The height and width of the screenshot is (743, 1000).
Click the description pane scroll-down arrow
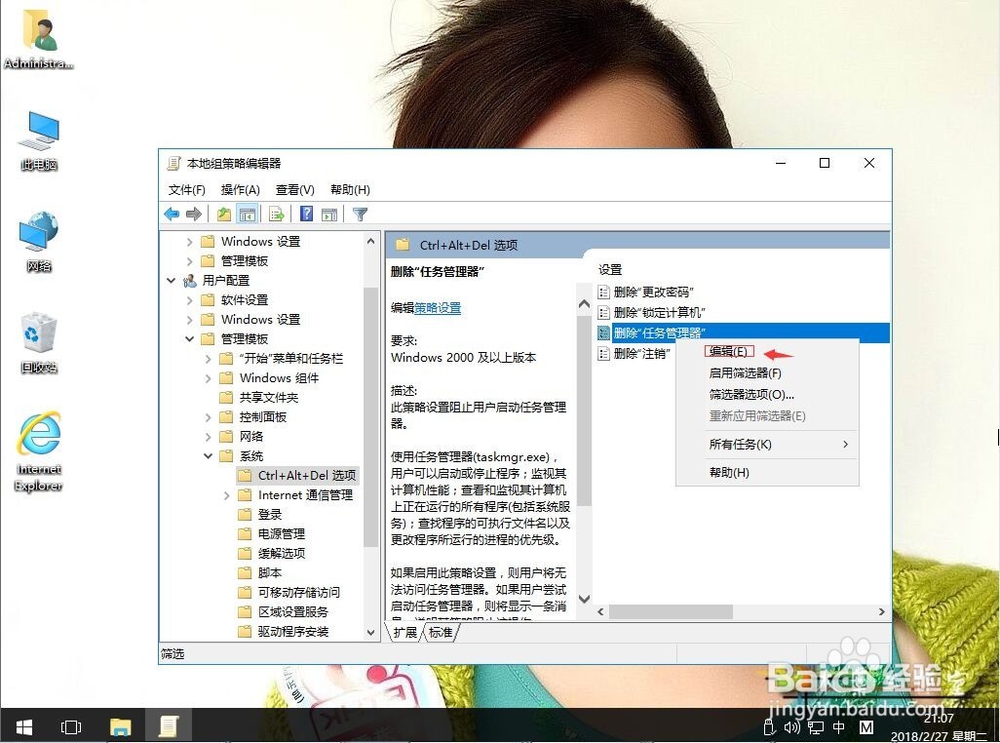point(584,598)
